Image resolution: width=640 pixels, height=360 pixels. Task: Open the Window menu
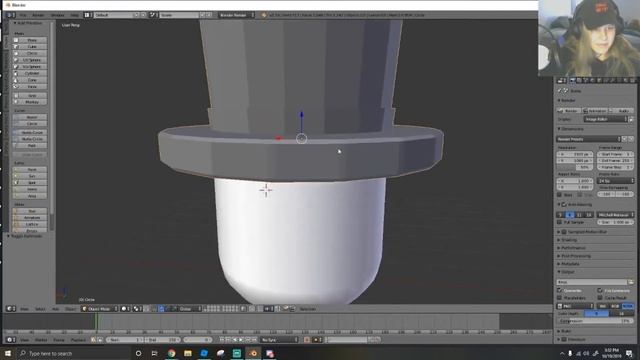pyautogui.click(x=58, y=15)
